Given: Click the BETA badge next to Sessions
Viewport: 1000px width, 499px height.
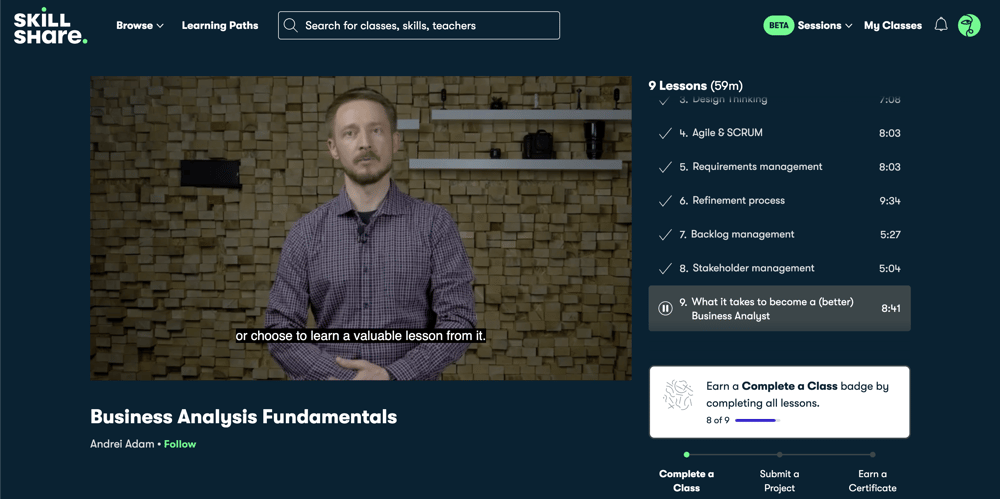Looking at the screenshot, I should (x=778, y=26).
